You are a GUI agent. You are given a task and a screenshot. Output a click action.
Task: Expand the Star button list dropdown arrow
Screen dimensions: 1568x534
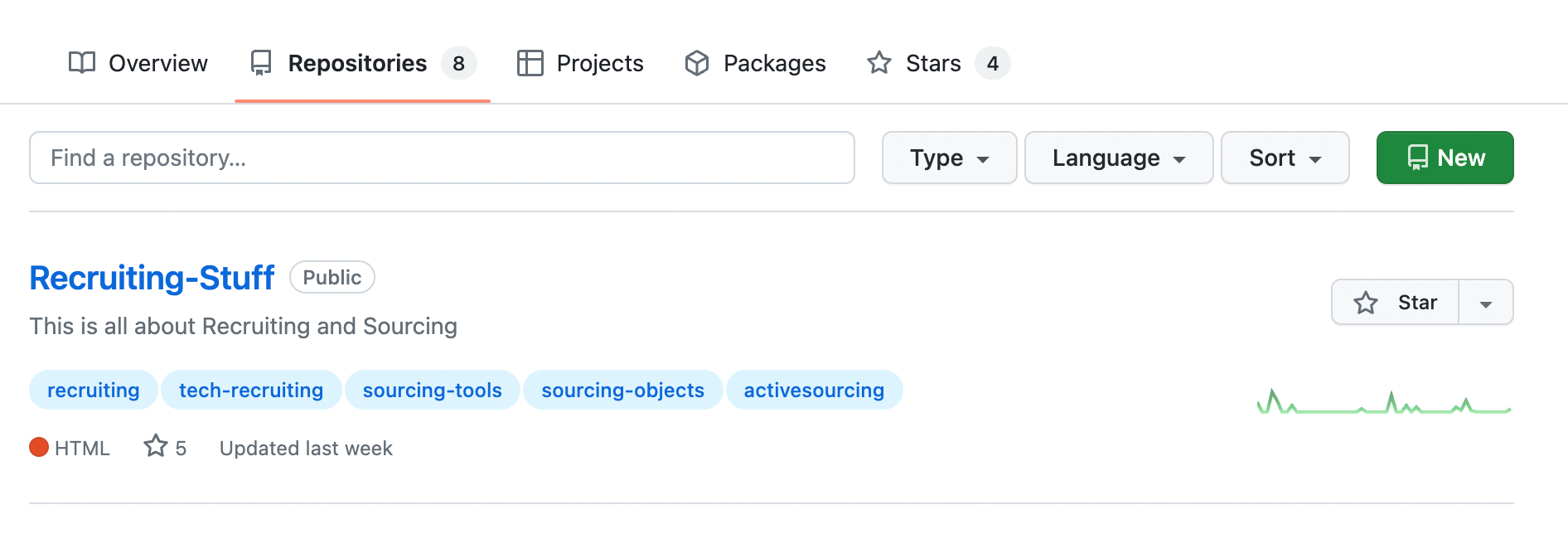(1486, 302)
